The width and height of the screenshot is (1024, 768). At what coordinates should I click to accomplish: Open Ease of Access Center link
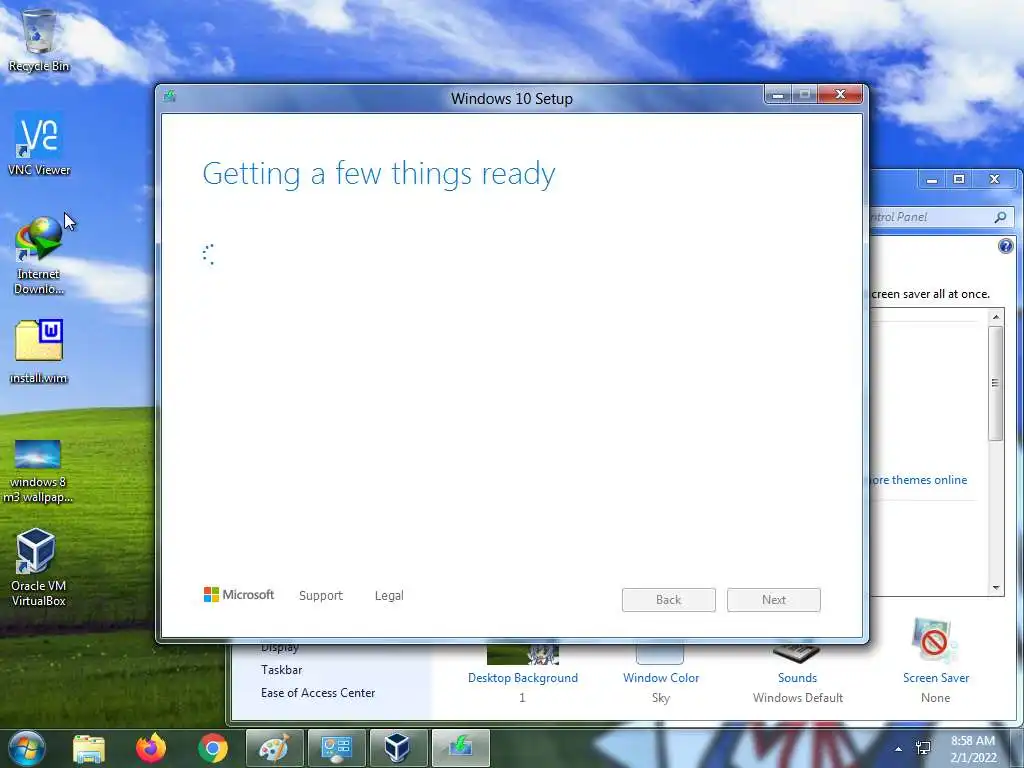point(318,693)
